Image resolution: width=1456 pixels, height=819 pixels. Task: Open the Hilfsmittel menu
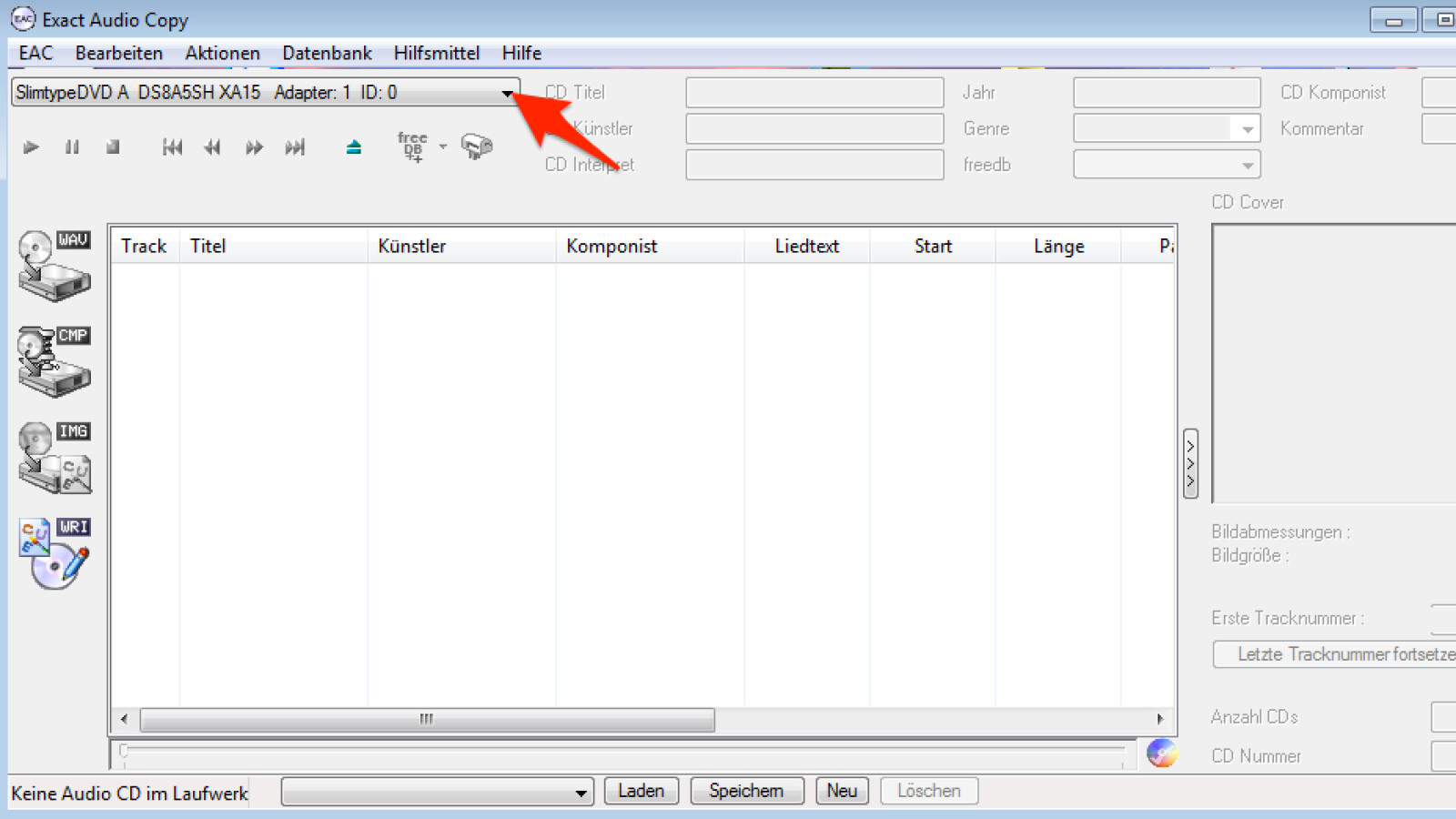click(436, 53)
